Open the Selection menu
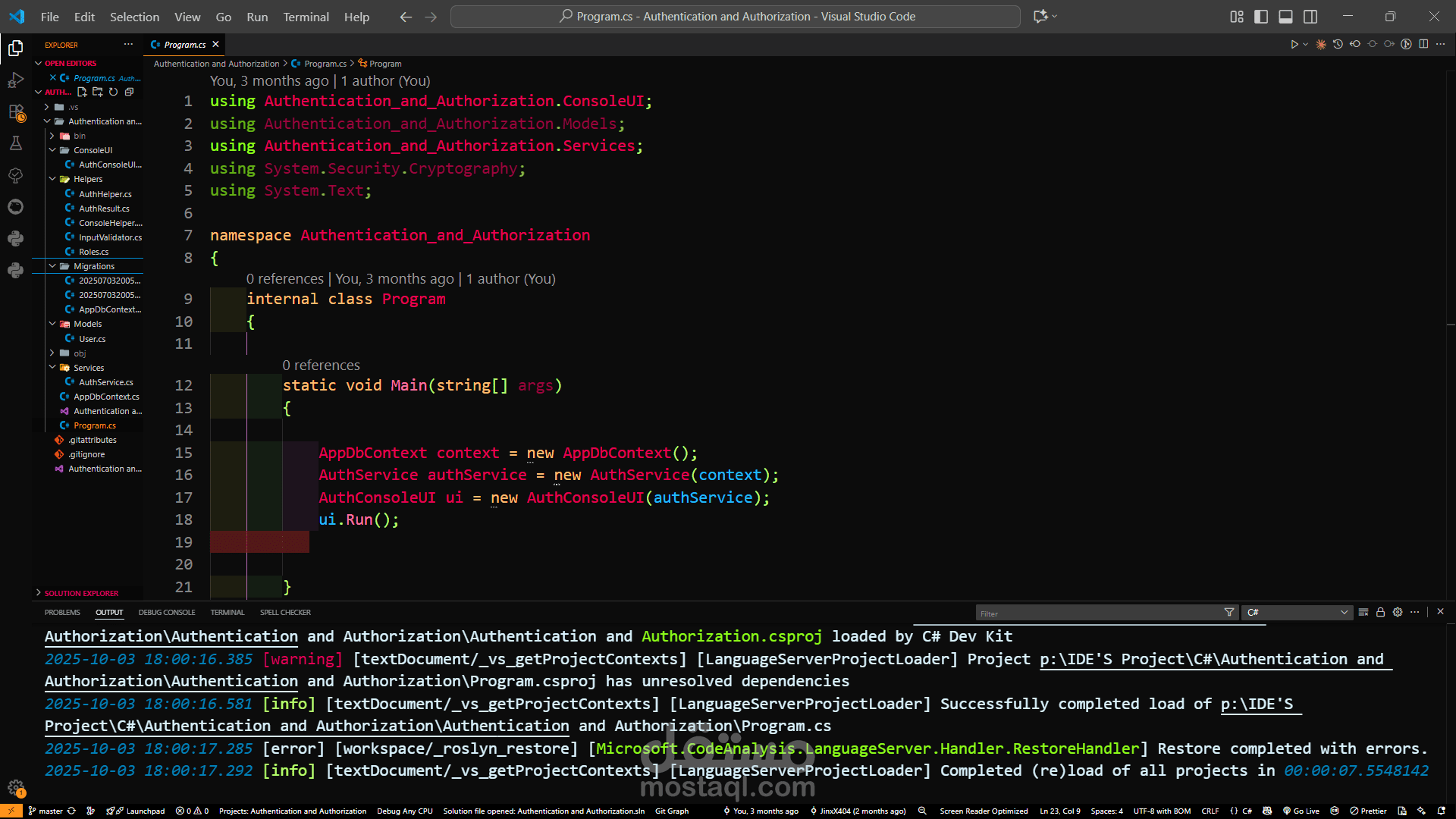The image size is (1456, 819). [134, 17]
